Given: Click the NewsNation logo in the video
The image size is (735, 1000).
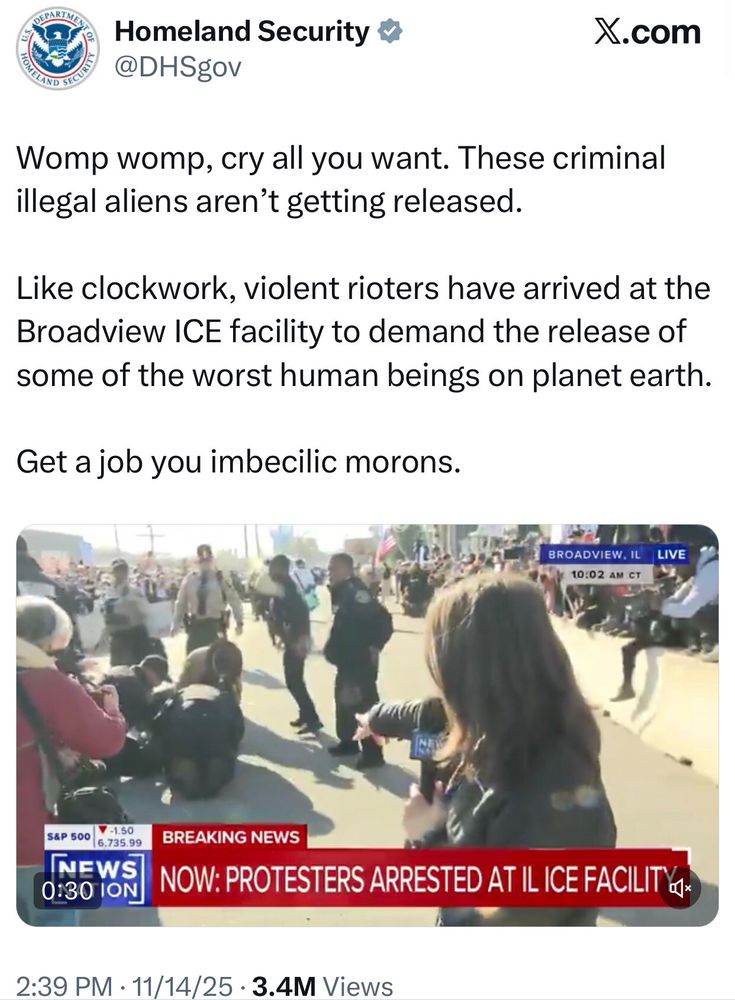Looking at the screenshot, I should coord(98,879).
